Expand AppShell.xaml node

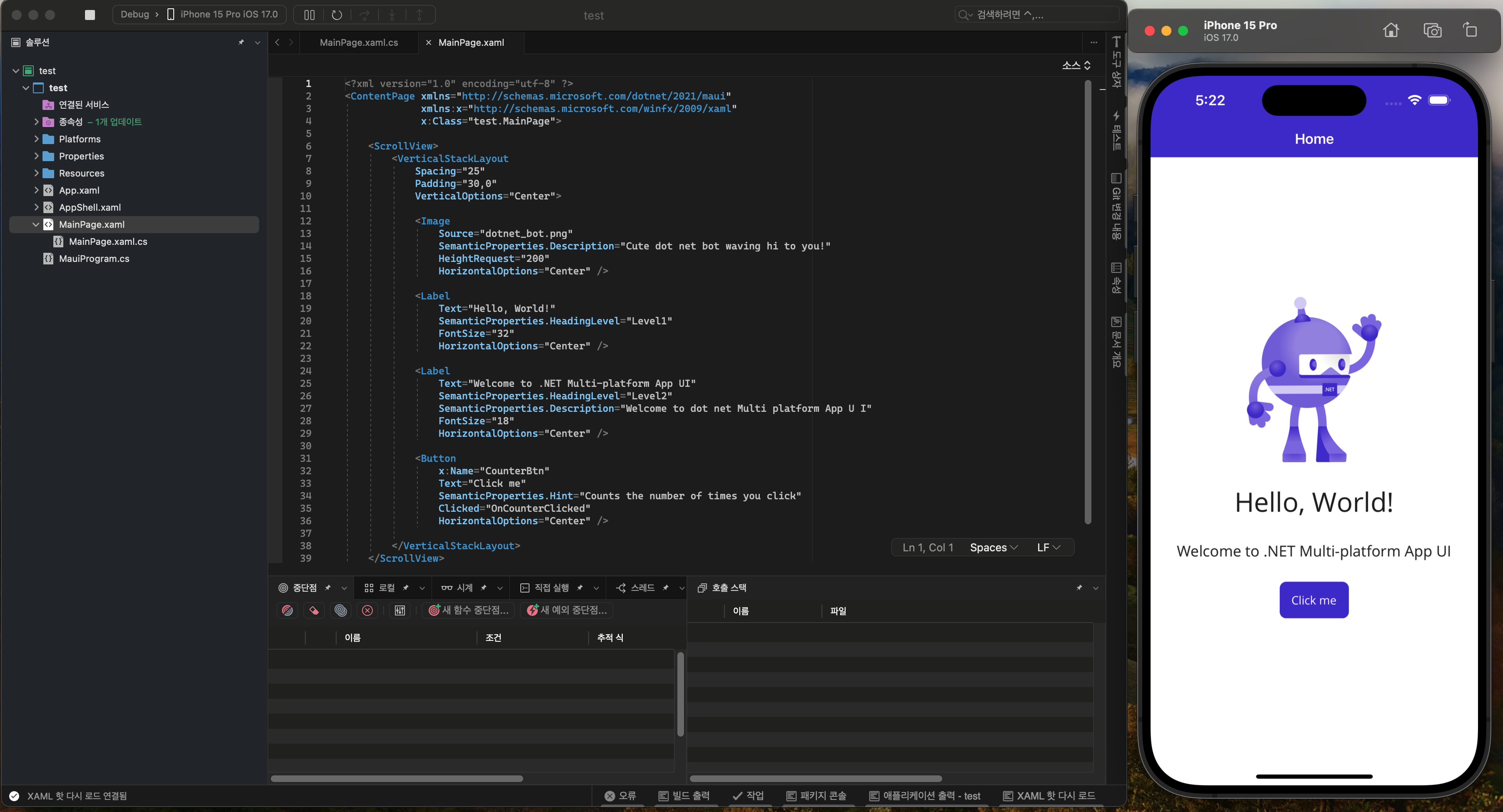[36, 207]
